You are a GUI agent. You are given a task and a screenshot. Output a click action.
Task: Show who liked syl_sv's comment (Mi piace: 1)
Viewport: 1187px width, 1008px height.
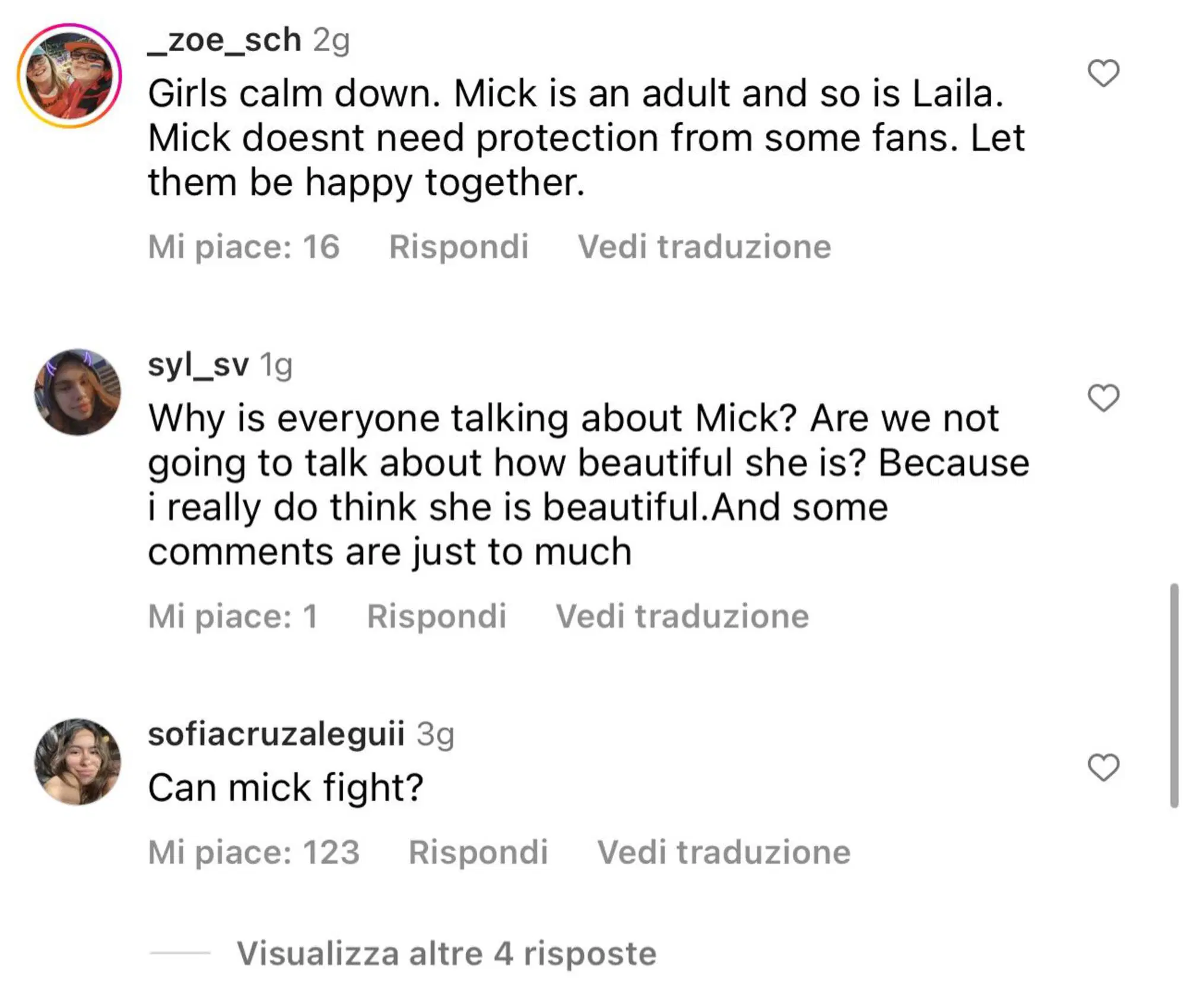(x=233, y=616)
